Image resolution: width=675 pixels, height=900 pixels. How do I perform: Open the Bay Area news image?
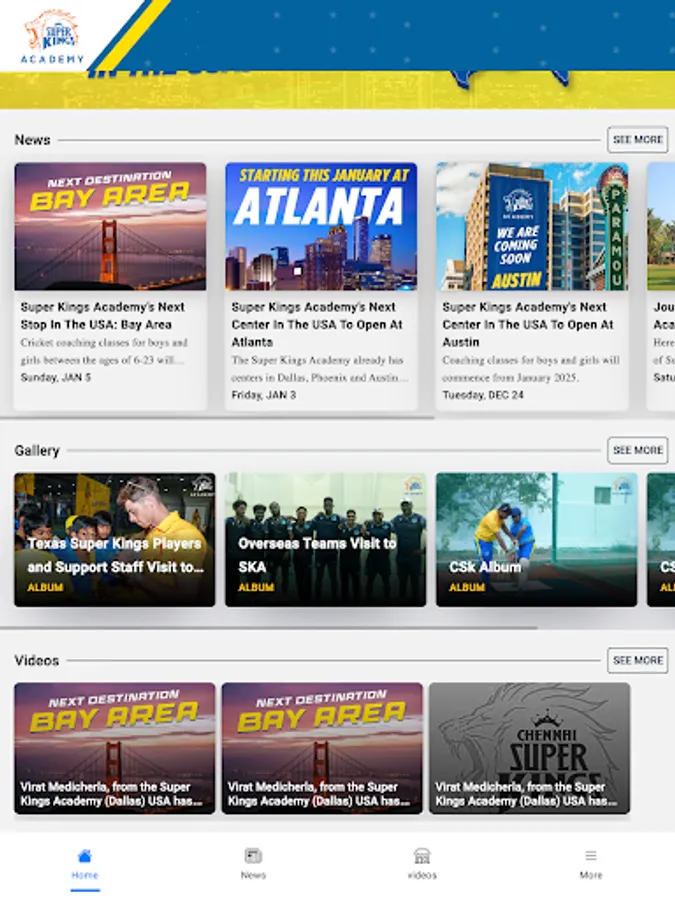tap(110, 226)
